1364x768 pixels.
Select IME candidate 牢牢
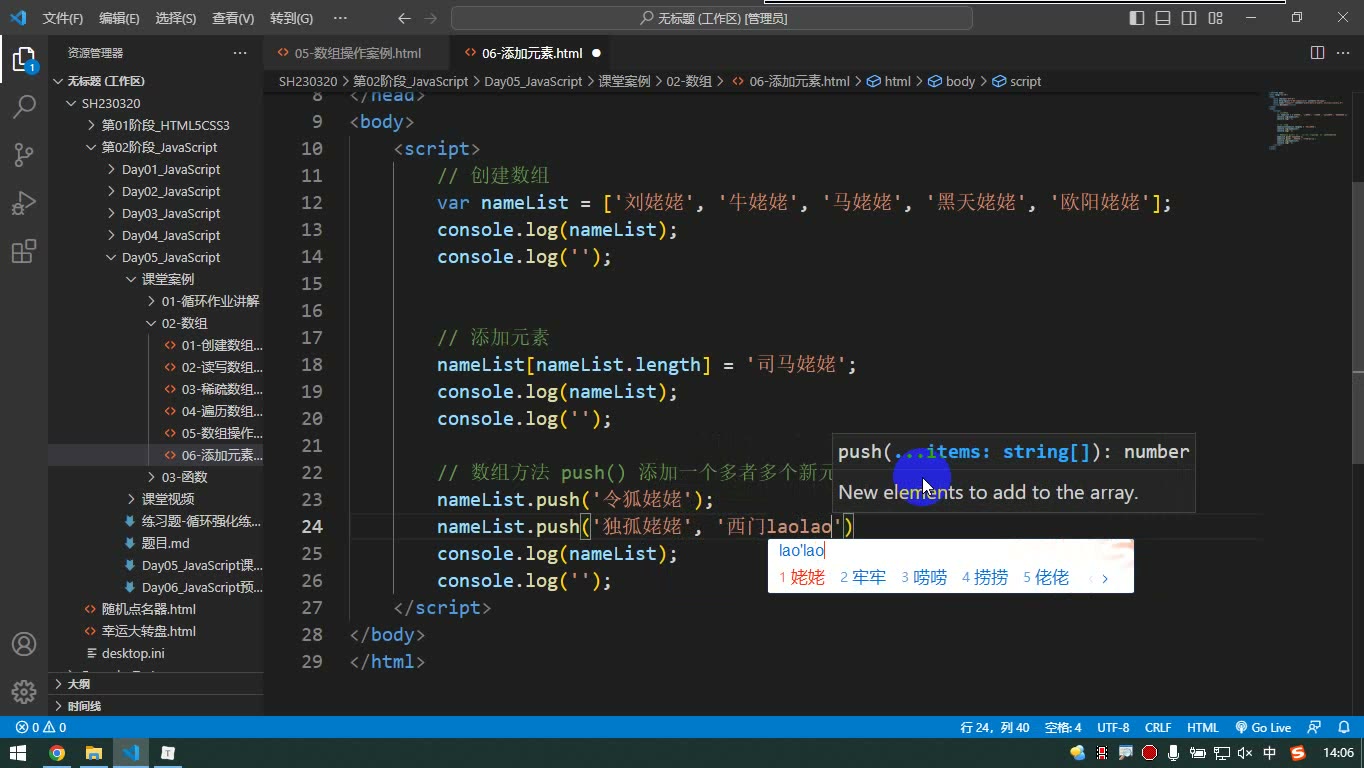click(863, 577)
